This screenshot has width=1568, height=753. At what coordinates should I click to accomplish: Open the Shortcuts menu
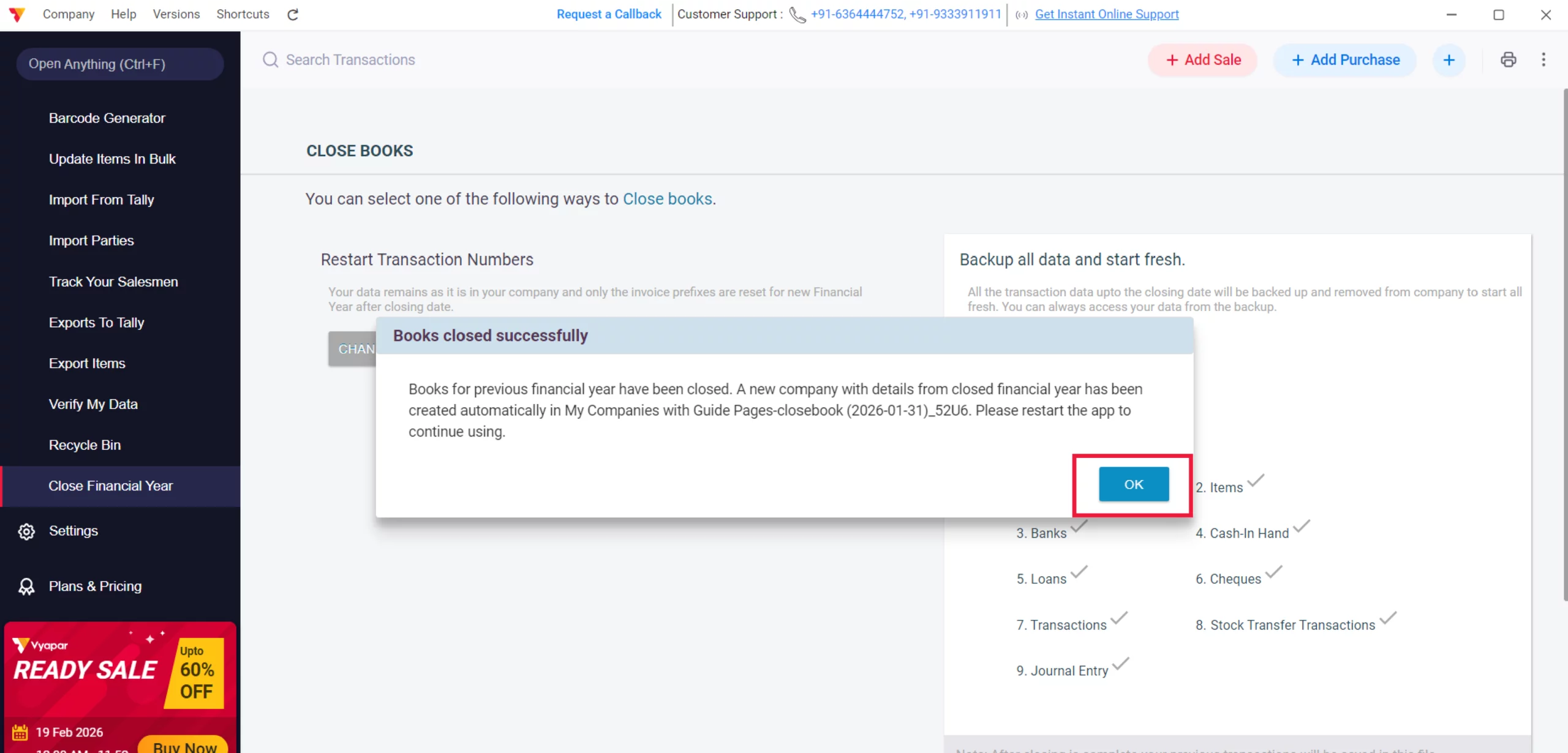[243, 14]
